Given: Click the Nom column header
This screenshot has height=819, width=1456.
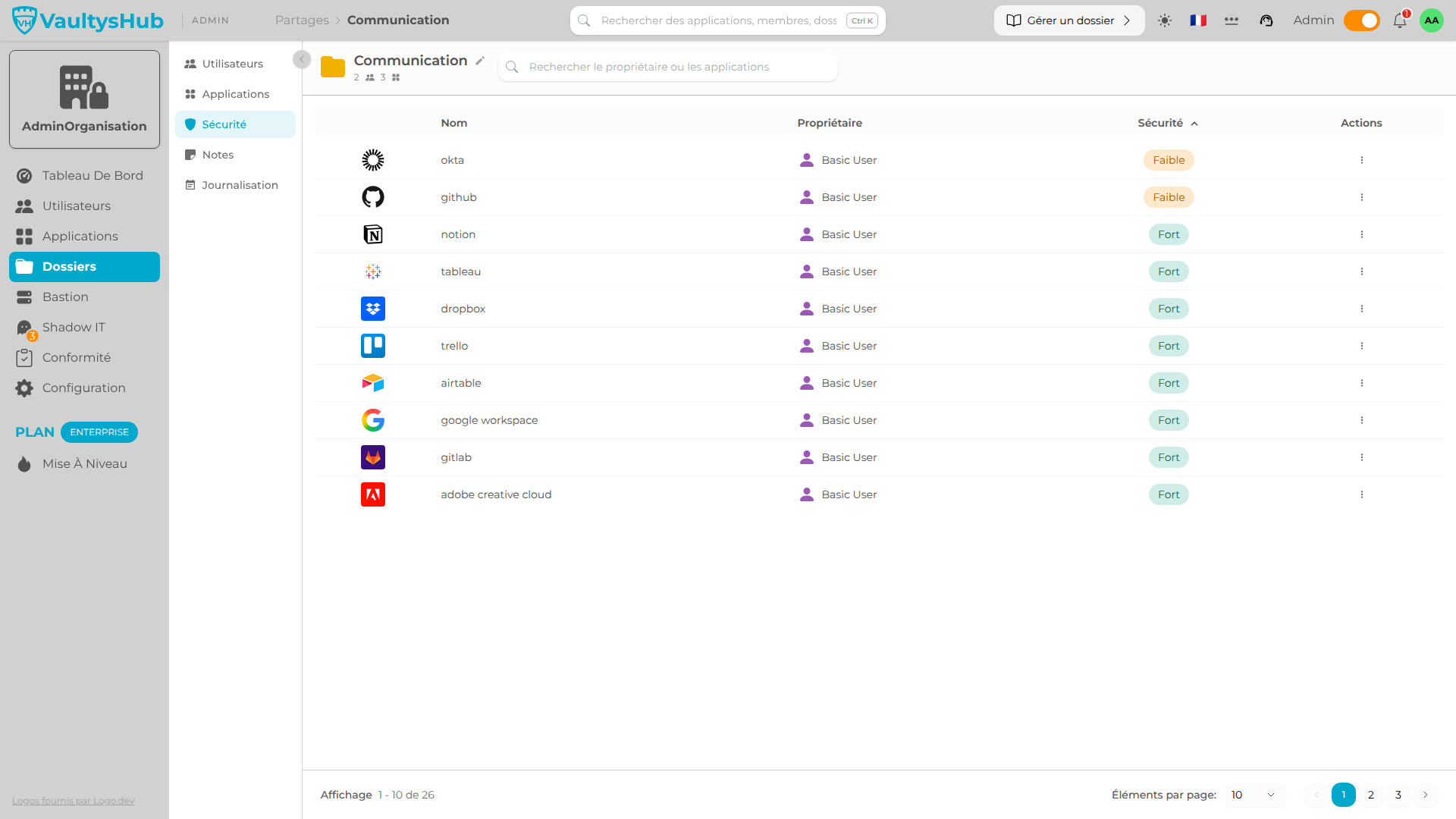Looking at the screenshot, I should (454, 123).
